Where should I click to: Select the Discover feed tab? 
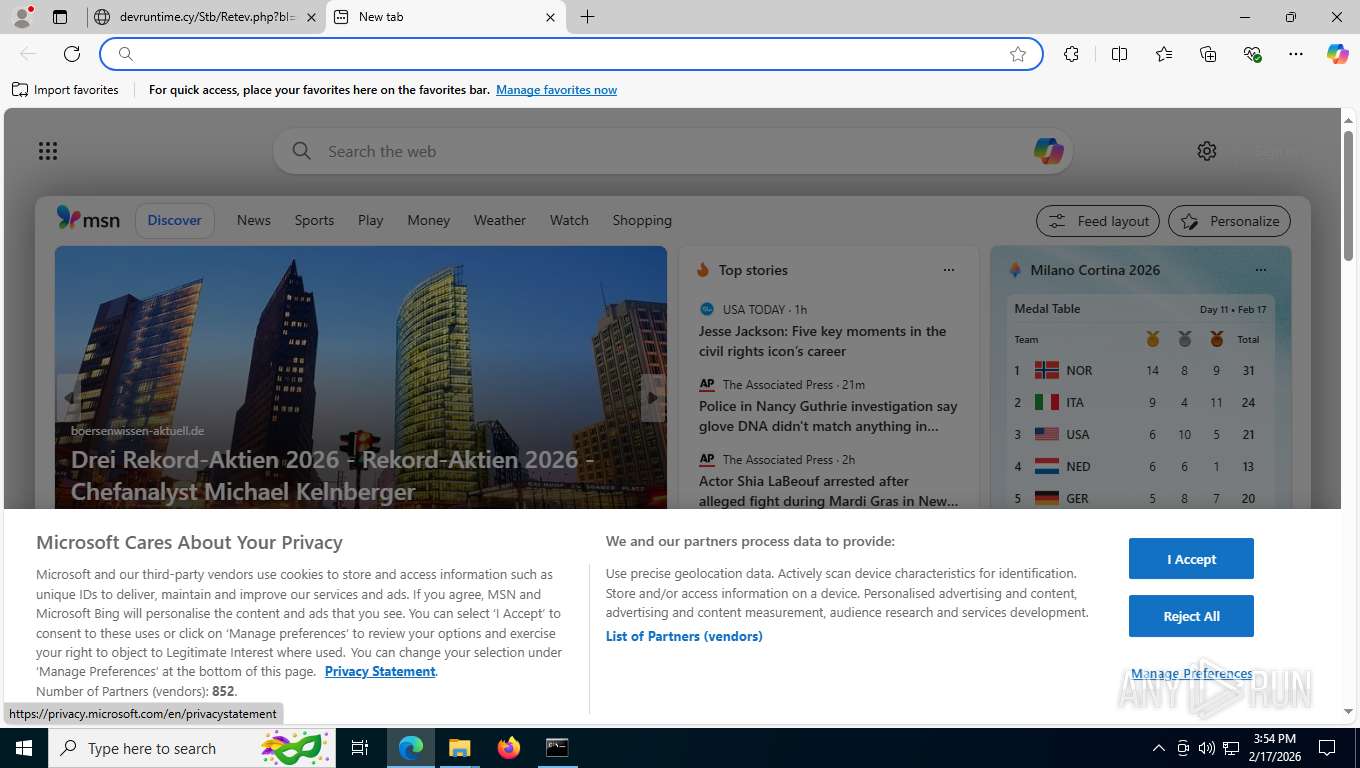click(175, 220)
